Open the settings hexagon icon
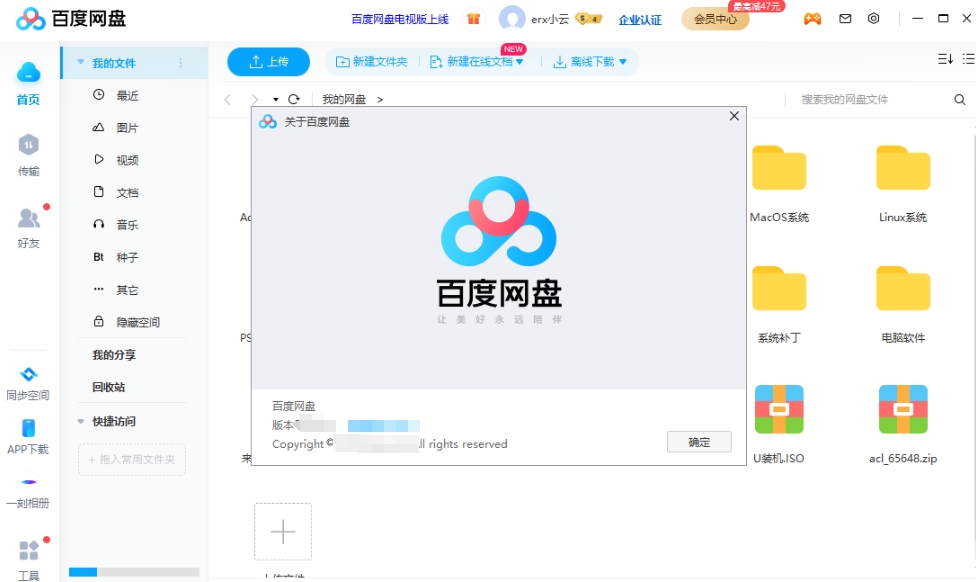This screenshot has width=976, height=582. 874,19
